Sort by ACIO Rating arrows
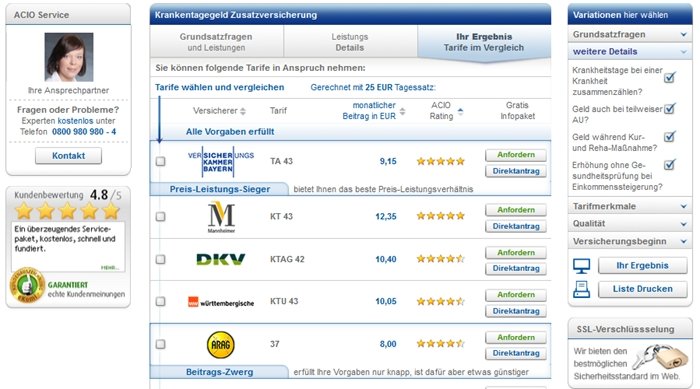 pyautogui.click(x=460, y=111)
